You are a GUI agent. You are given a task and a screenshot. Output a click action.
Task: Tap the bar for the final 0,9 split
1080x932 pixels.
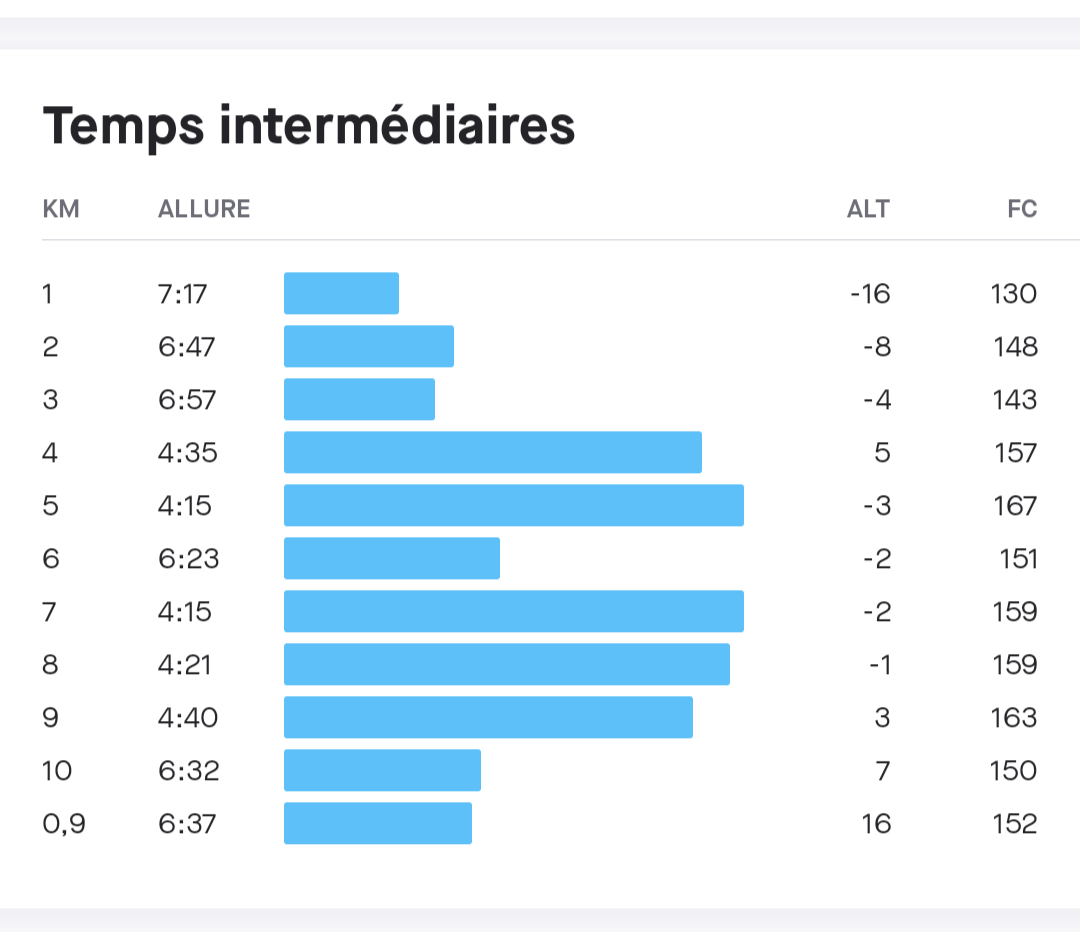tap(377, 823)
